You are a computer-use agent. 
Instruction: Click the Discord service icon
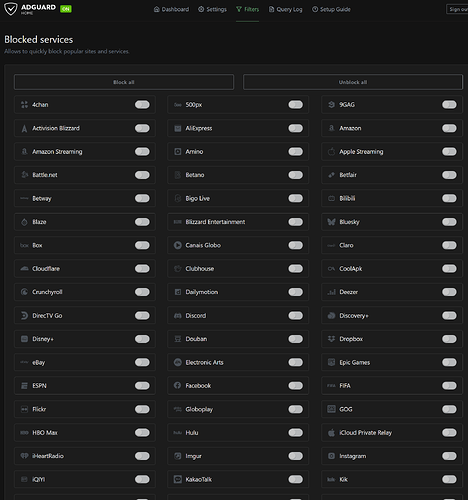[x=178, y=315]
